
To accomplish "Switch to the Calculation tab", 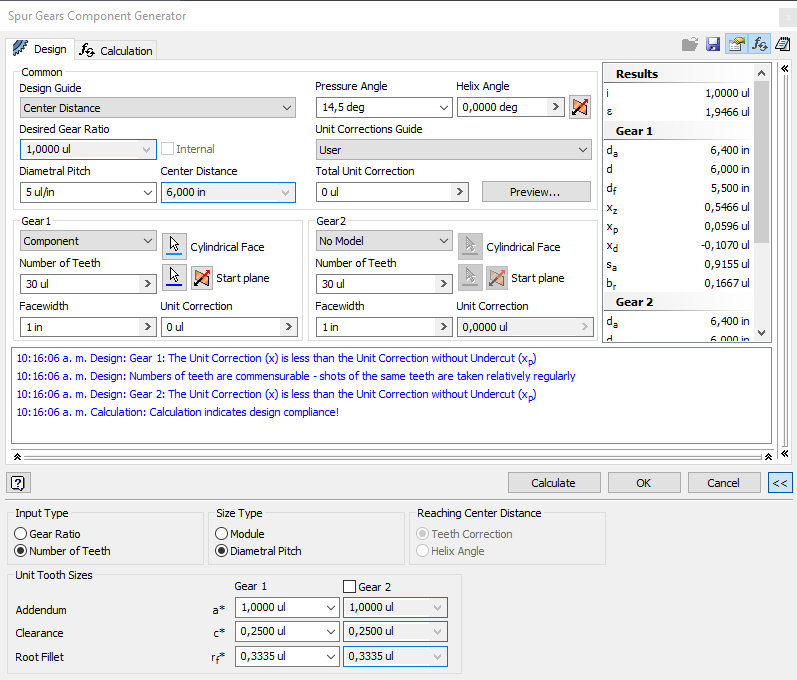I will click(117, 50).
